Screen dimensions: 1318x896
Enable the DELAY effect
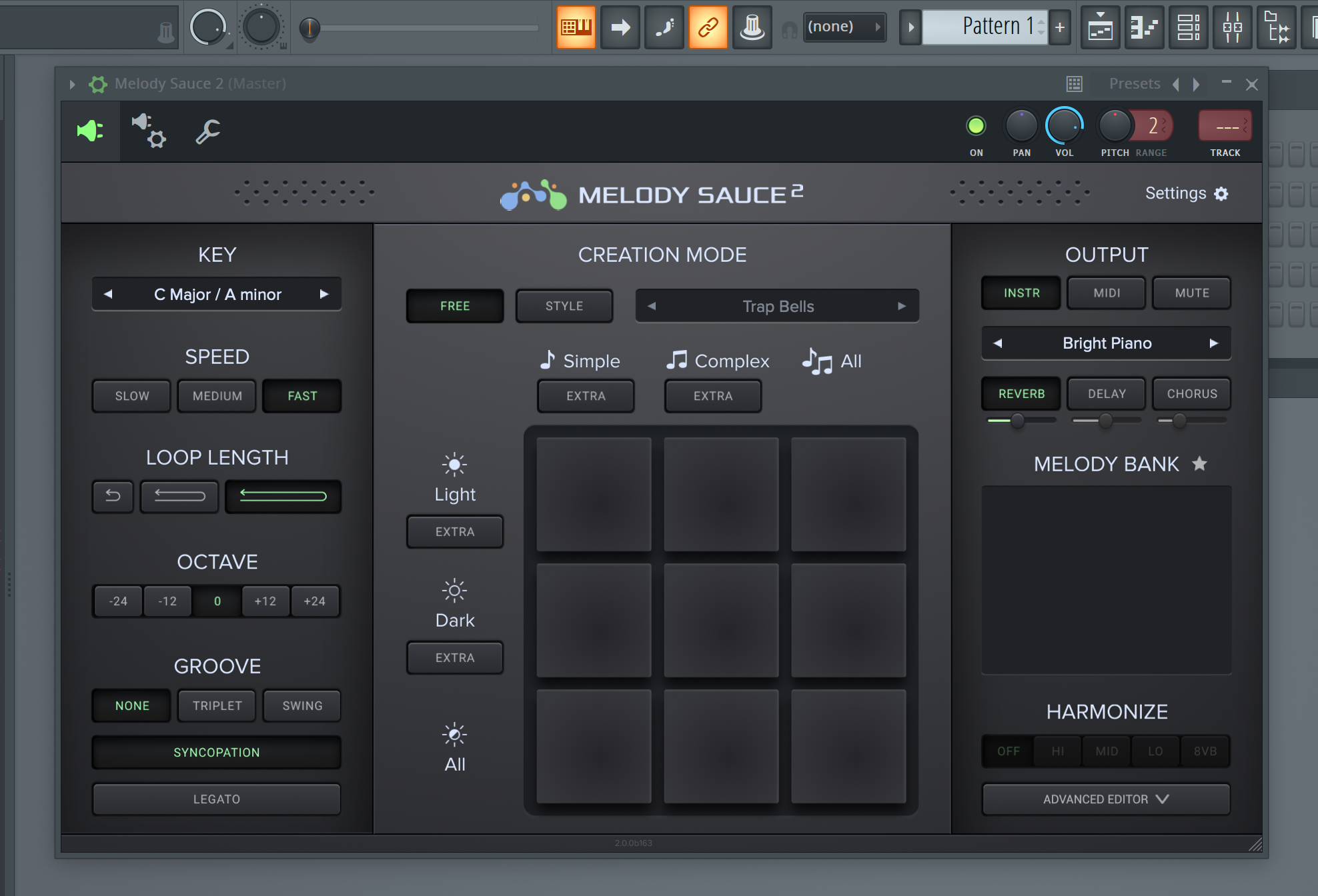click(x=1106, y=394)
